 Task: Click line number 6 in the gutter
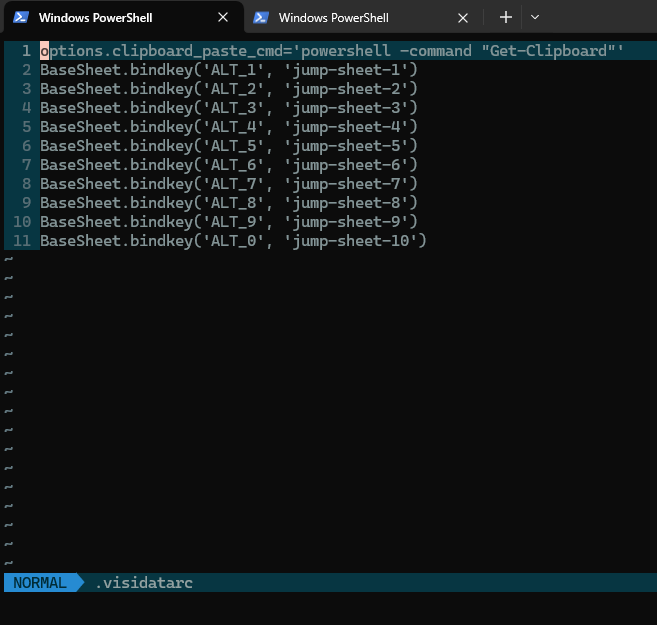point(26,146)
